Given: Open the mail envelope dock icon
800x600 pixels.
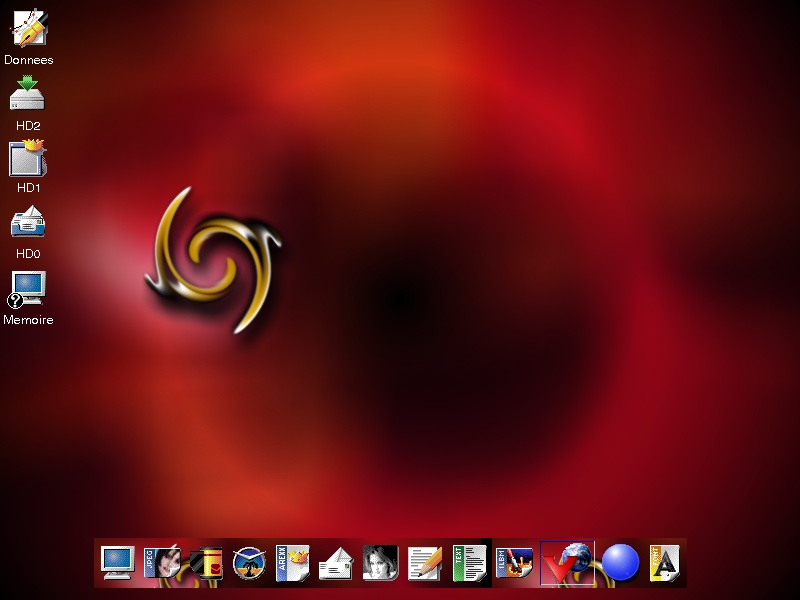Looking at the screenshot, I should pyautogui.click(x=336, y=564).
